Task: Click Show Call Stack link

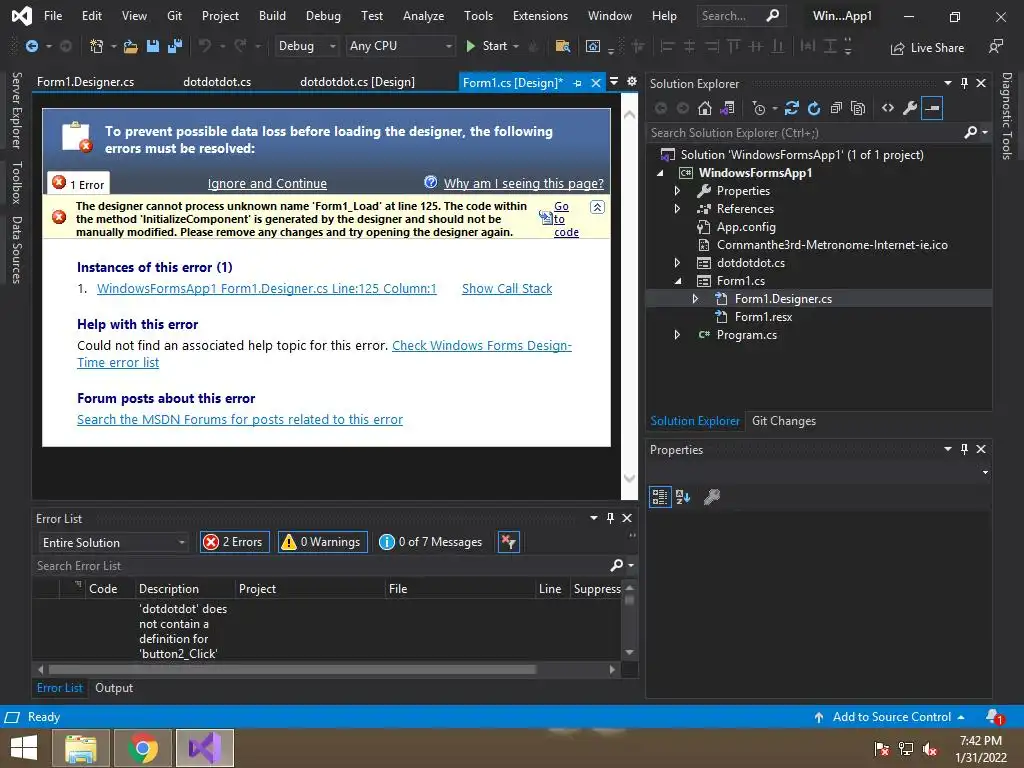Action: (507, 289)
